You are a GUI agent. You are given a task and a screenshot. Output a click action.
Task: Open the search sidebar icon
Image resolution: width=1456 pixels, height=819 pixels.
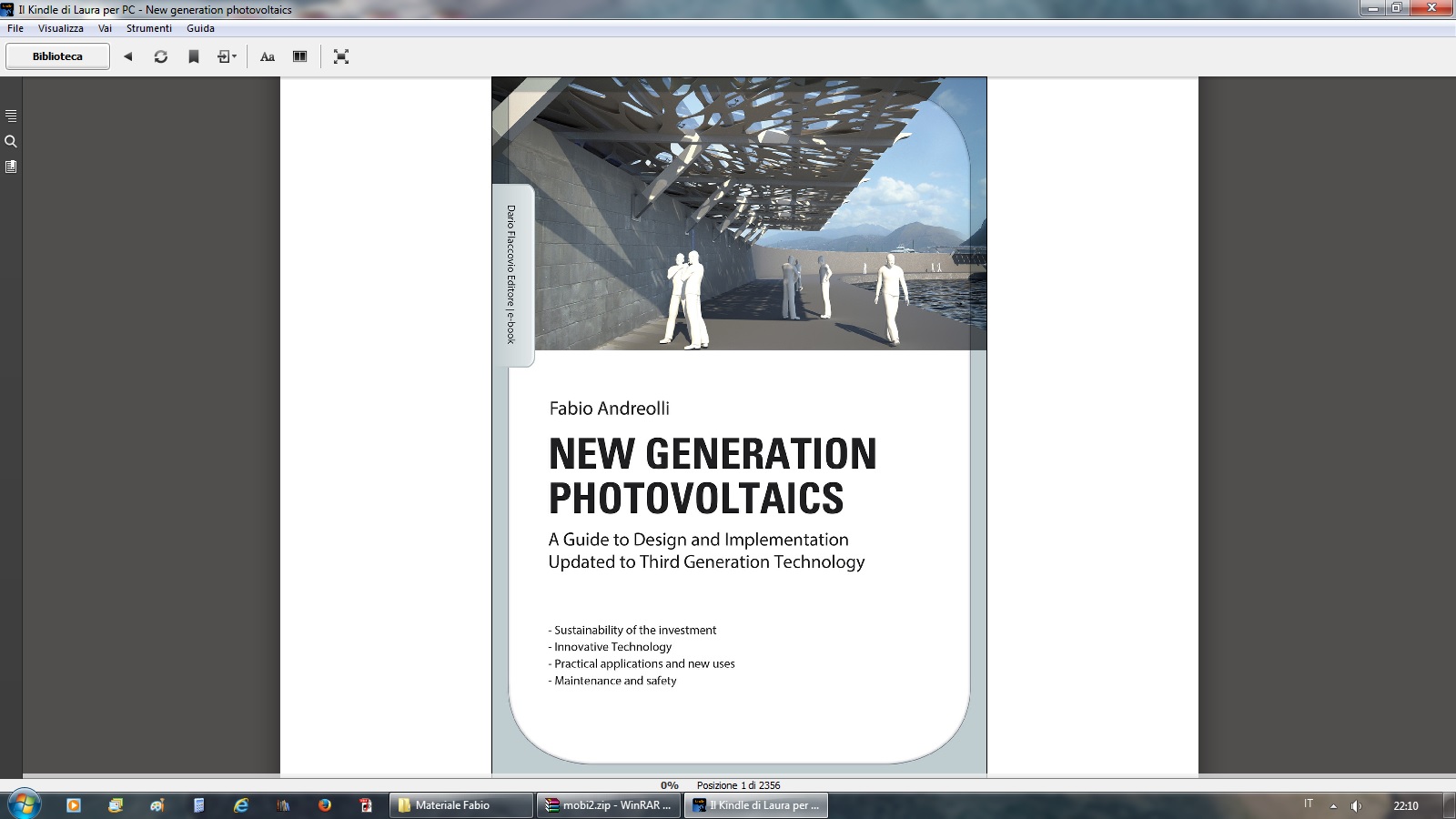pos(11,141)
